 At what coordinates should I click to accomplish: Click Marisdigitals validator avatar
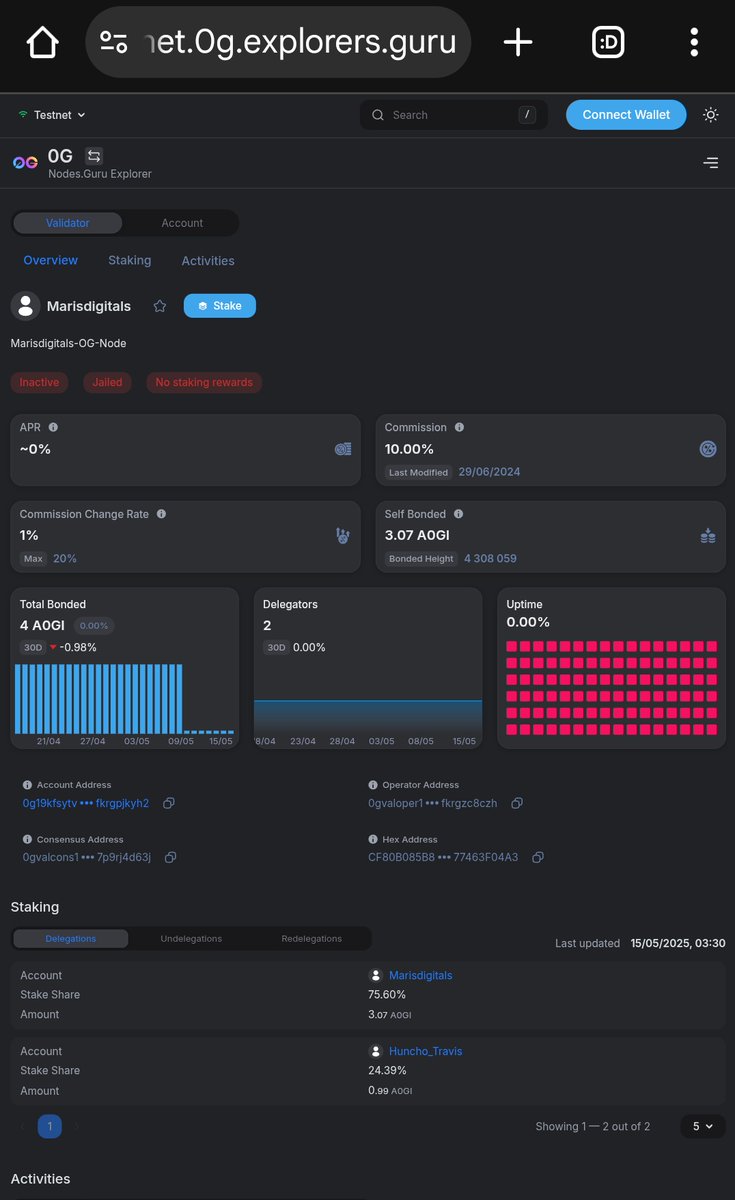point(25,306)
